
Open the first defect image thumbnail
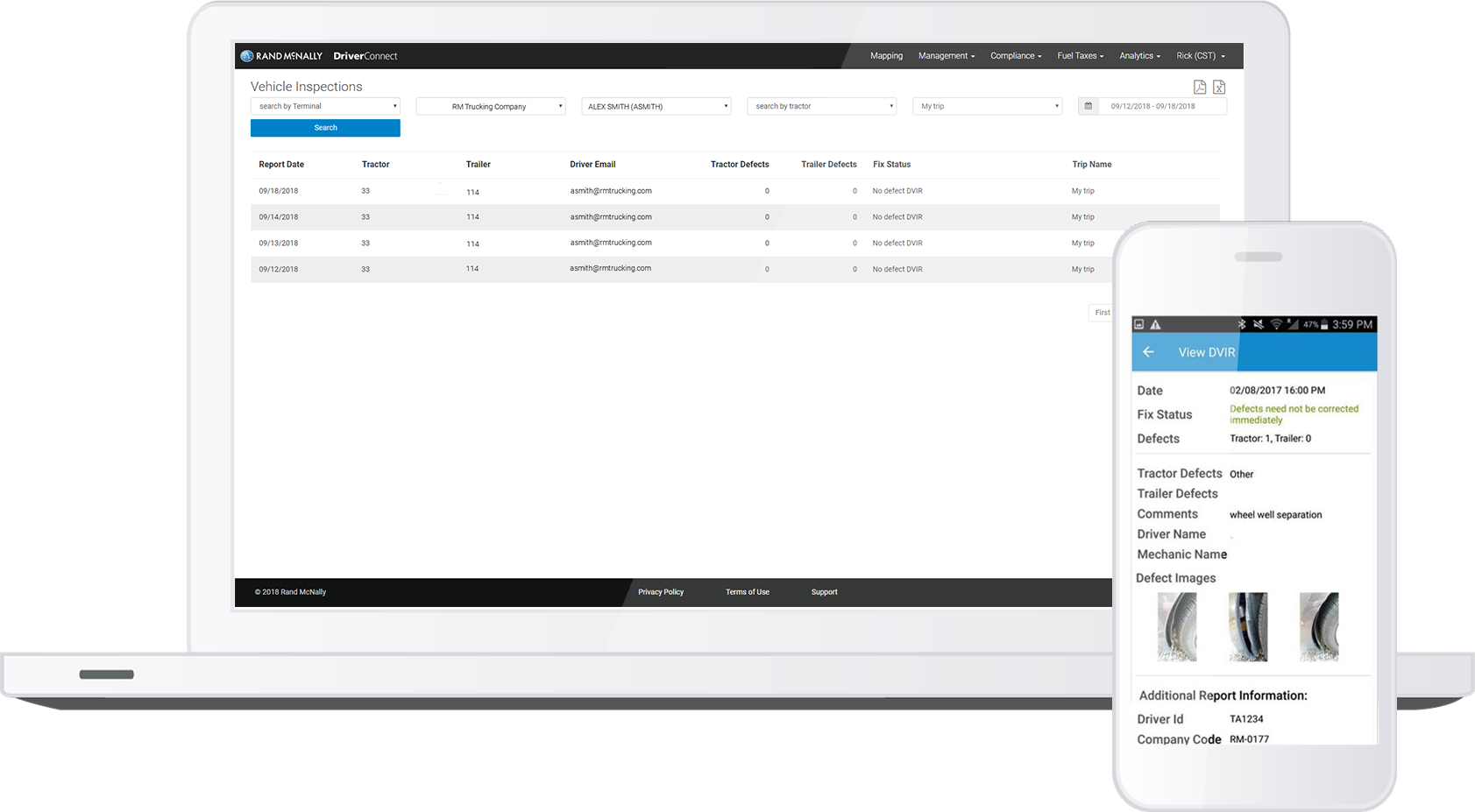1176,626
